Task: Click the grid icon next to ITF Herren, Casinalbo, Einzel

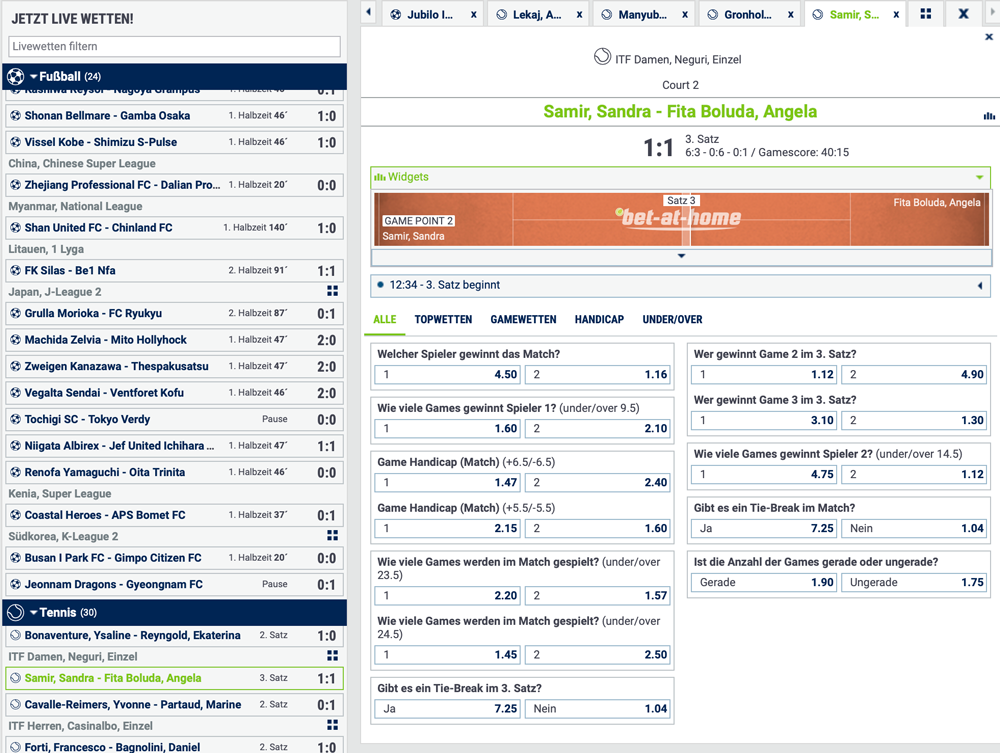Action: pyautogui.click(x=332, y=725)
